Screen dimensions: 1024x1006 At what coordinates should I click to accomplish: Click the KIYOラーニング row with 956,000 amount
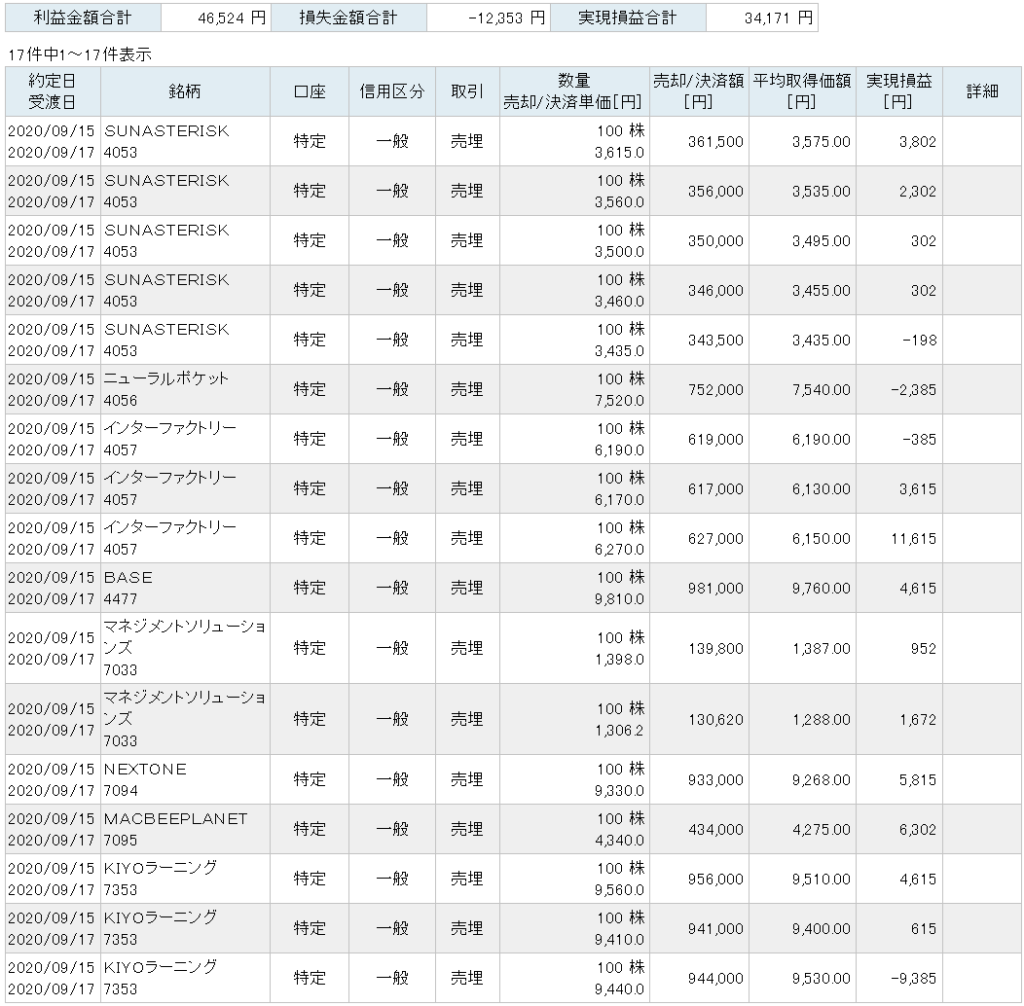coord(513,879)
